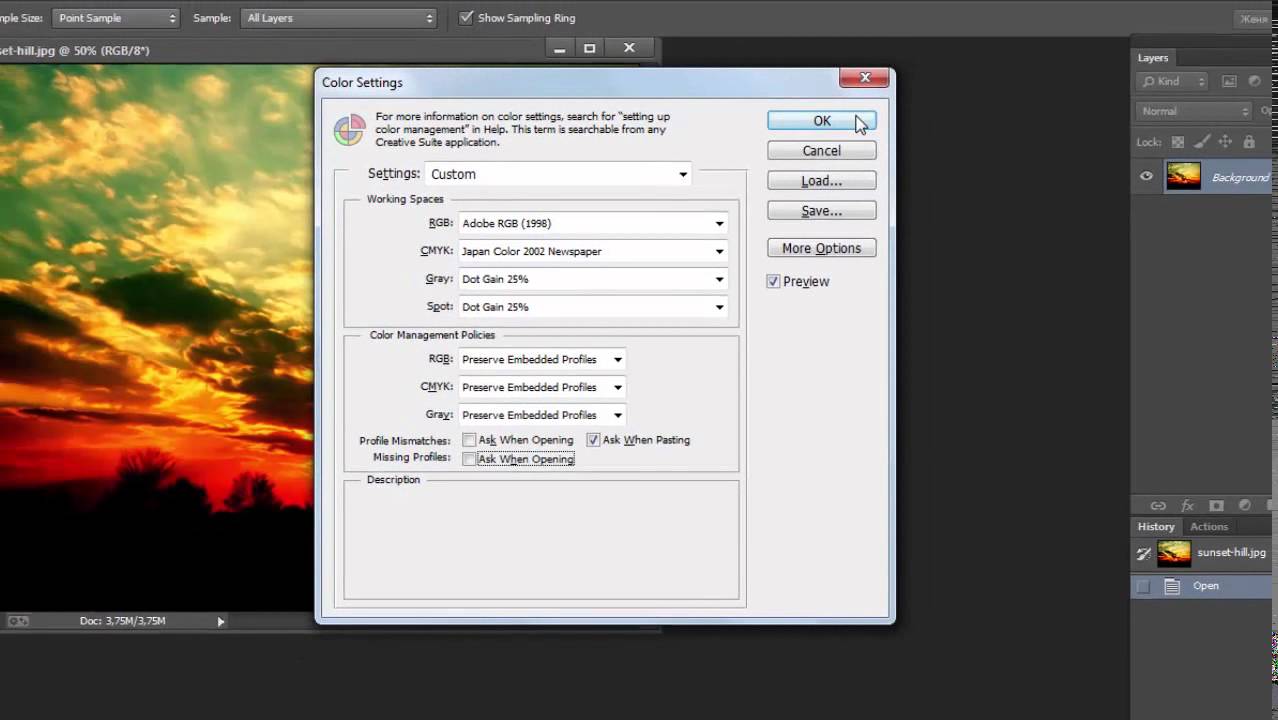
Task: Open the layer style fx icon
Action: tap(1188, 506)
